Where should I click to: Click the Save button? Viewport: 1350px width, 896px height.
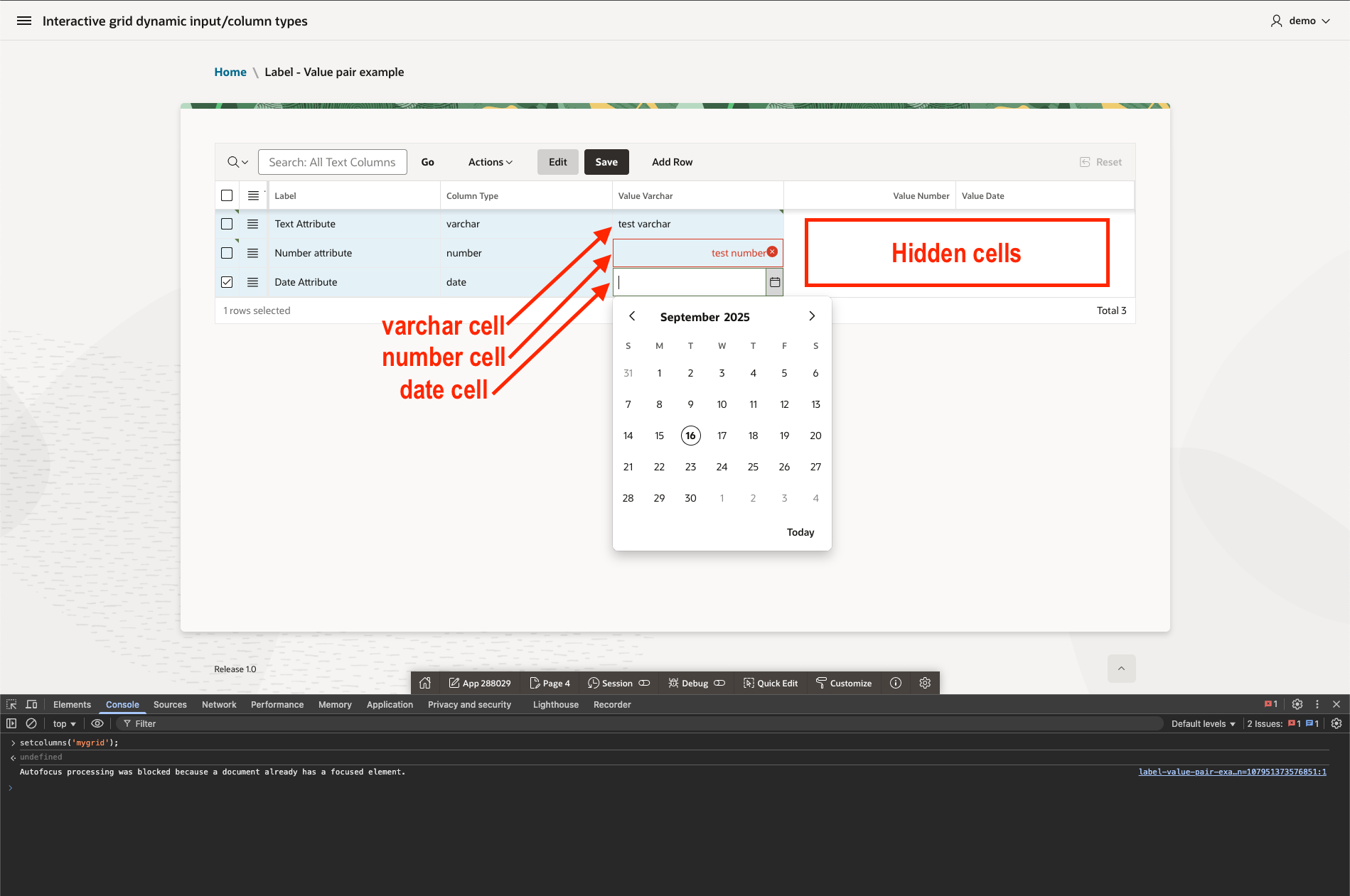point(606,162)
